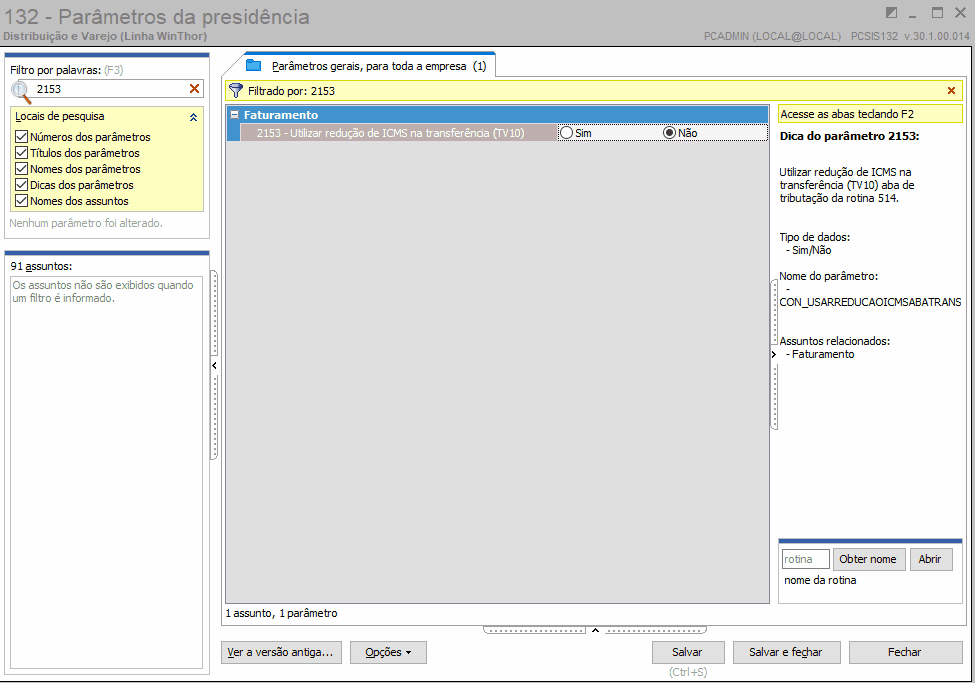Uncheck Nomes dos assuntos

tap(22, 201)
